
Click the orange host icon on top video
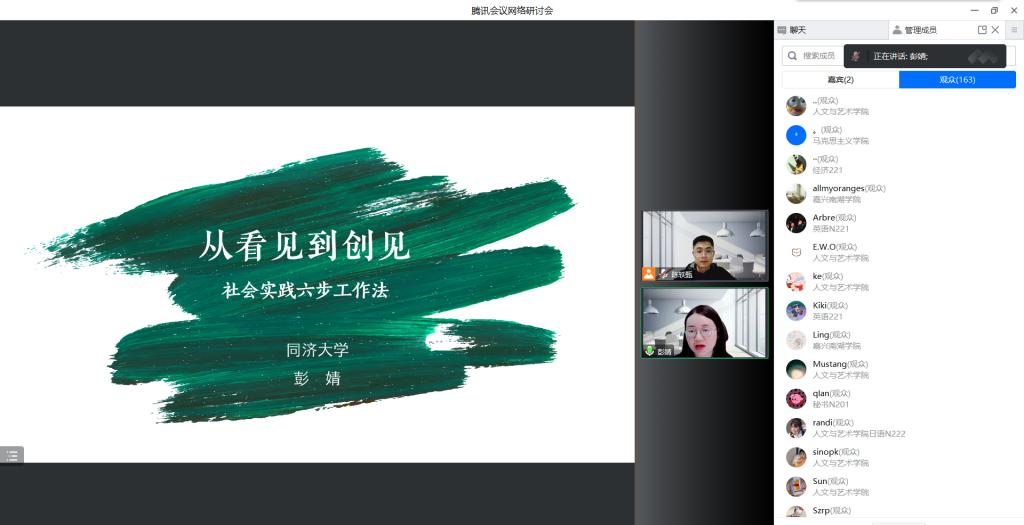pyautogui.click(x=649, y=273)
